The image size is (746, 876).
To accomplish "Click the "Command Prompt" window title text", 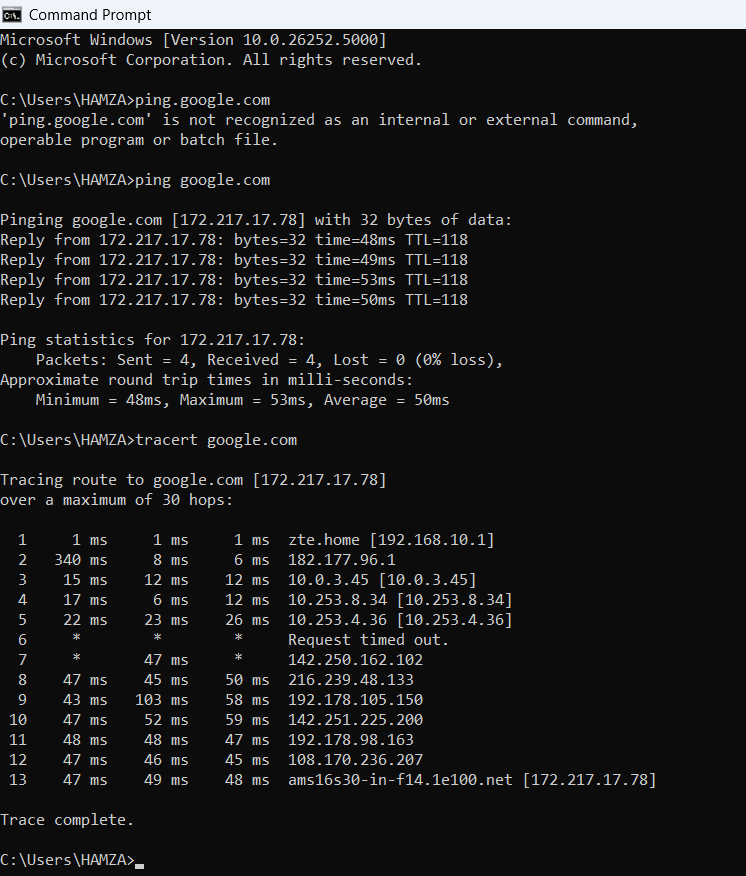I will click(x=90, y=15).
